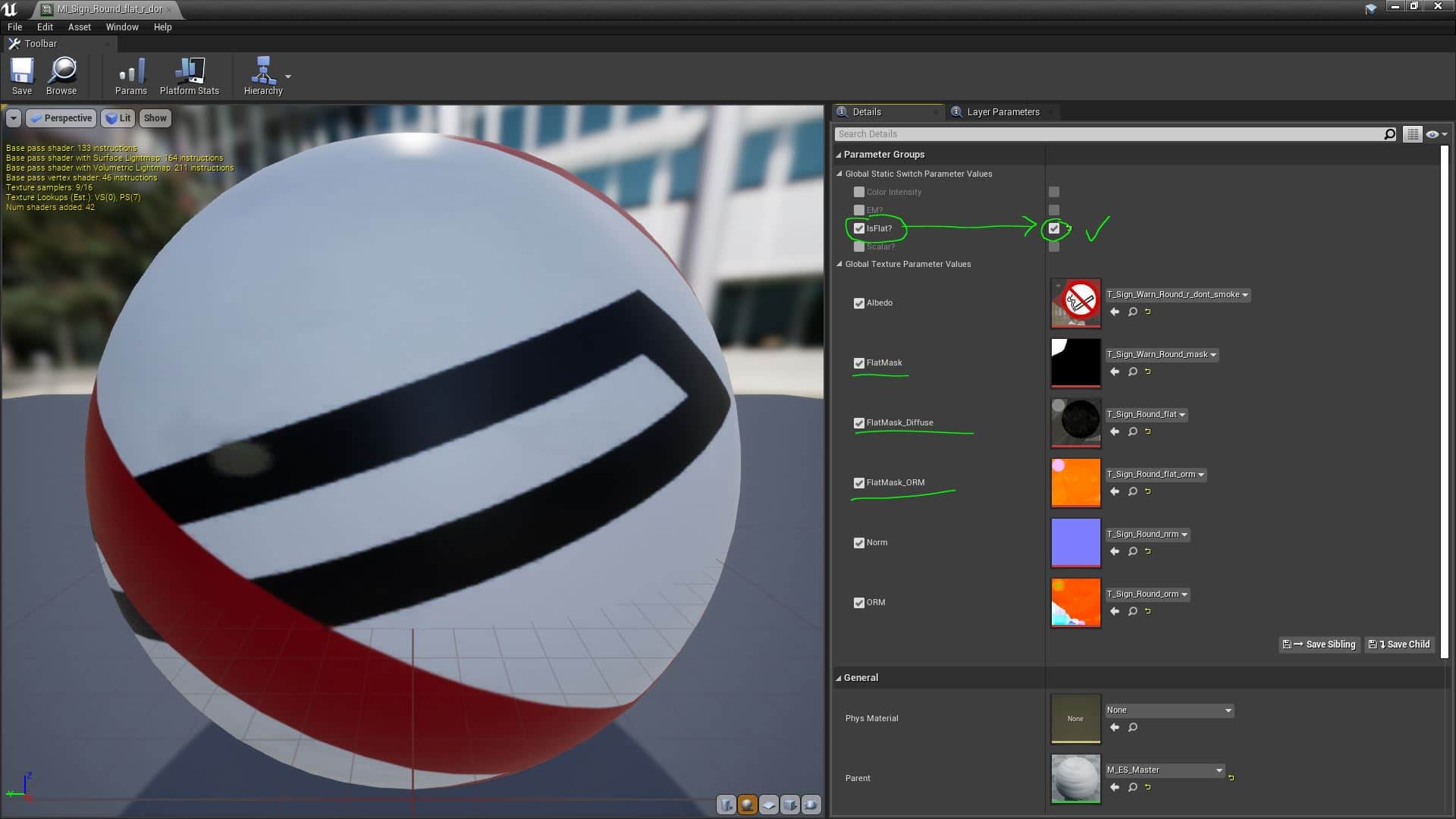Screen dimensions: 1456x819
Task: Use selected asset for FlatMask texture
Action: tap(1115, 372)
